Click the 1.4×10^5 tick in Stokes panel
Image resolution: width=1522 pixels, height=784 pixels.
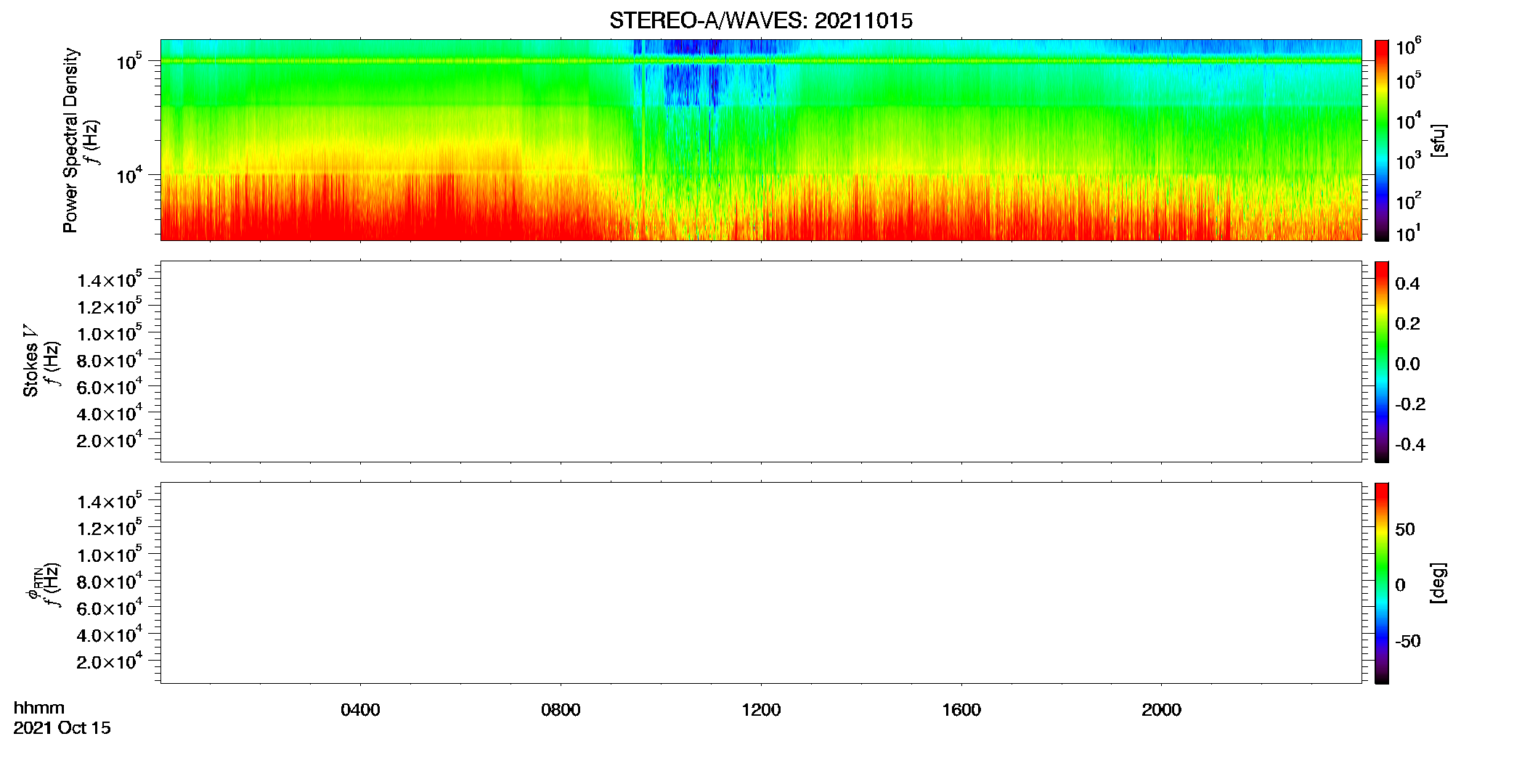click(109, 279)
